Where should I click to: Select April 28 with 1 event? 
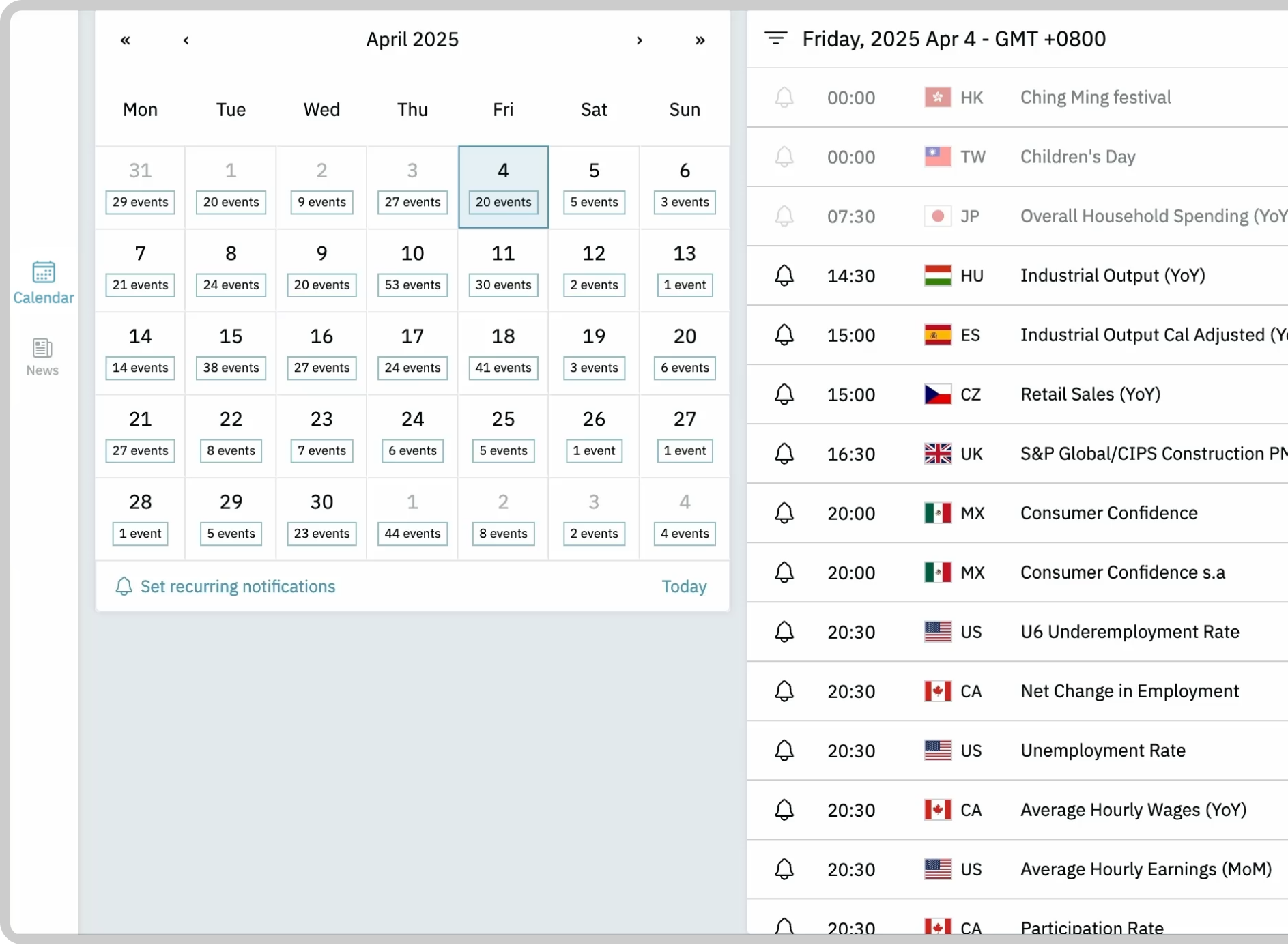(140, 519)
